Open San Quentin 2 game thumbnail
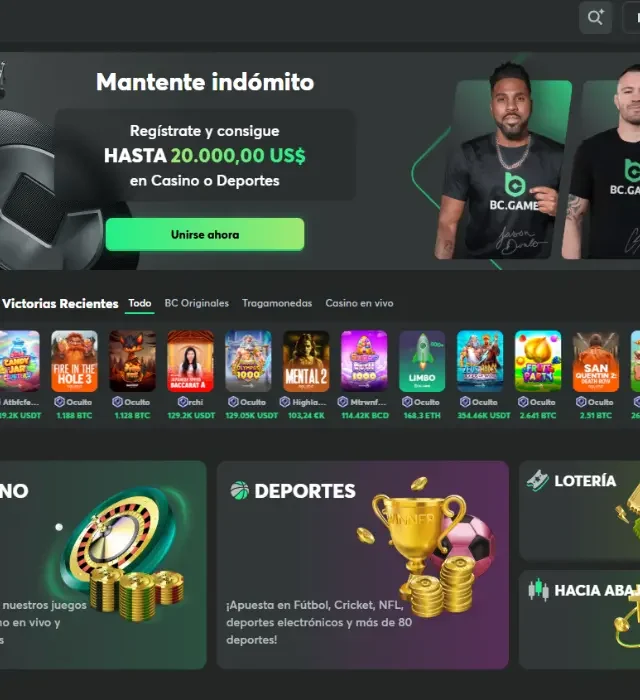Viewport: 640px width, 700px height. [596, 361]
